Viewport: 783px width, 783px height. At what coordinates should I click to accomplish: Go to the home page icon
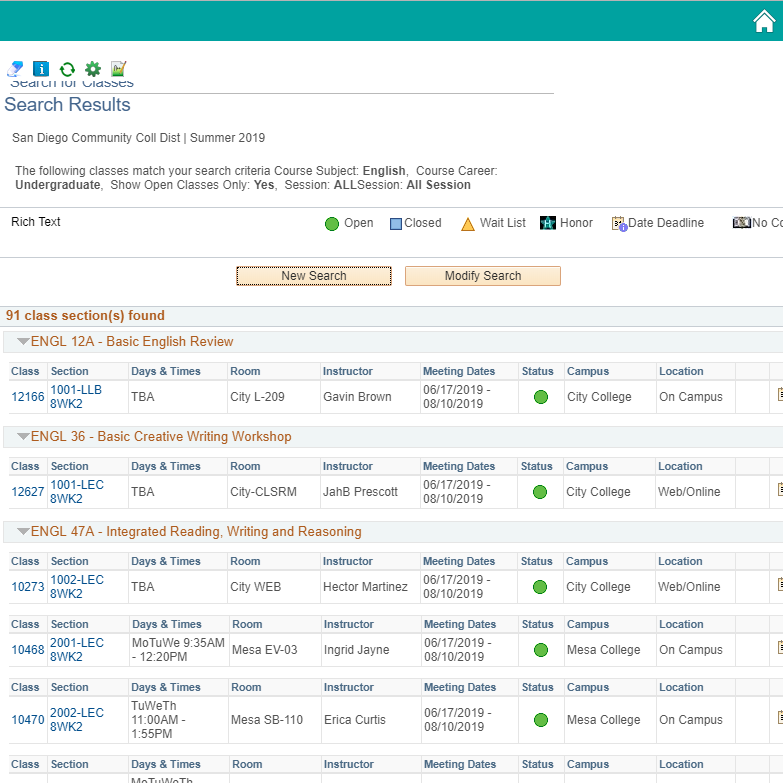coord(764,21)
